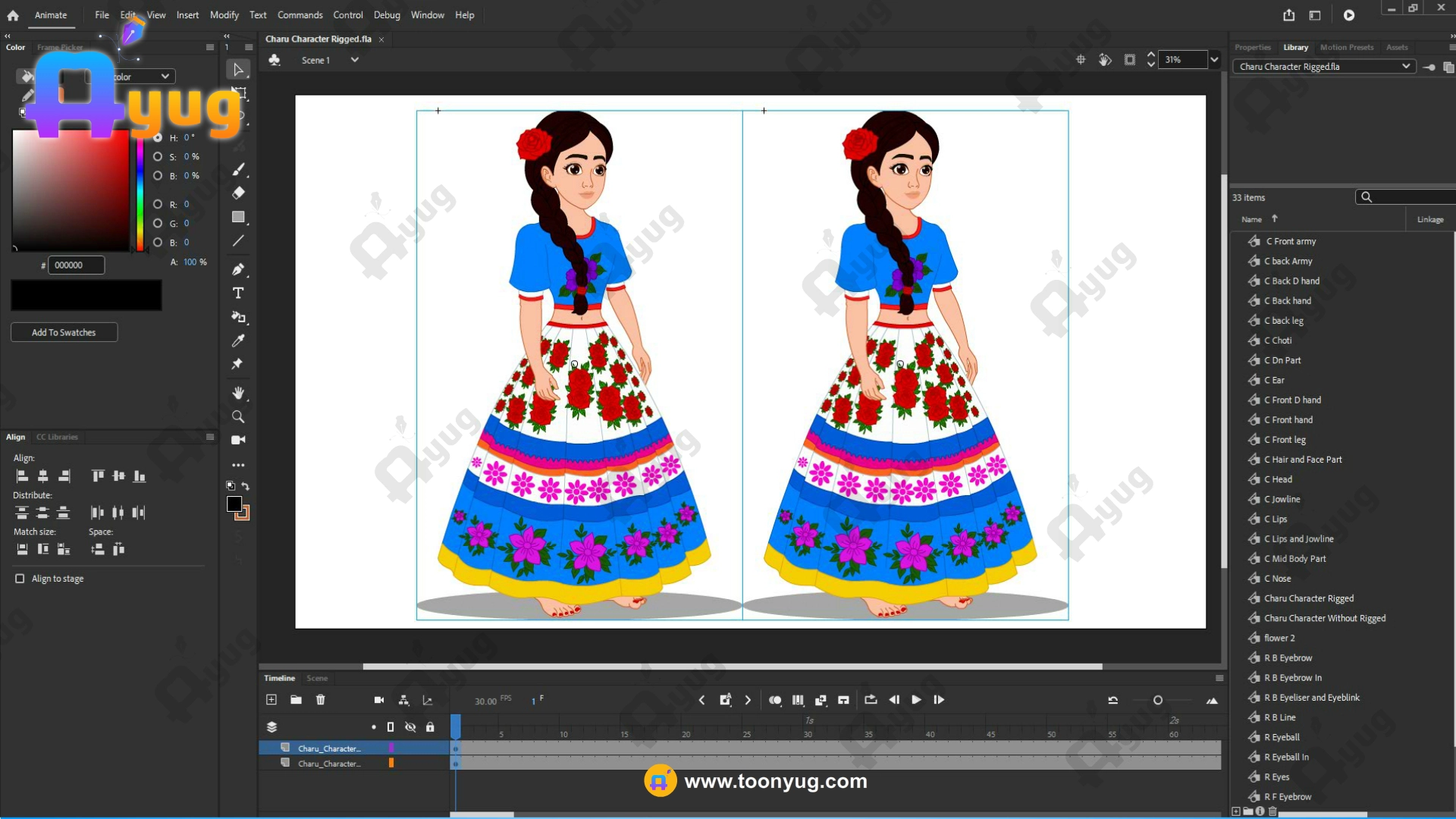Toggle the layers visibility eye icon

410,726
